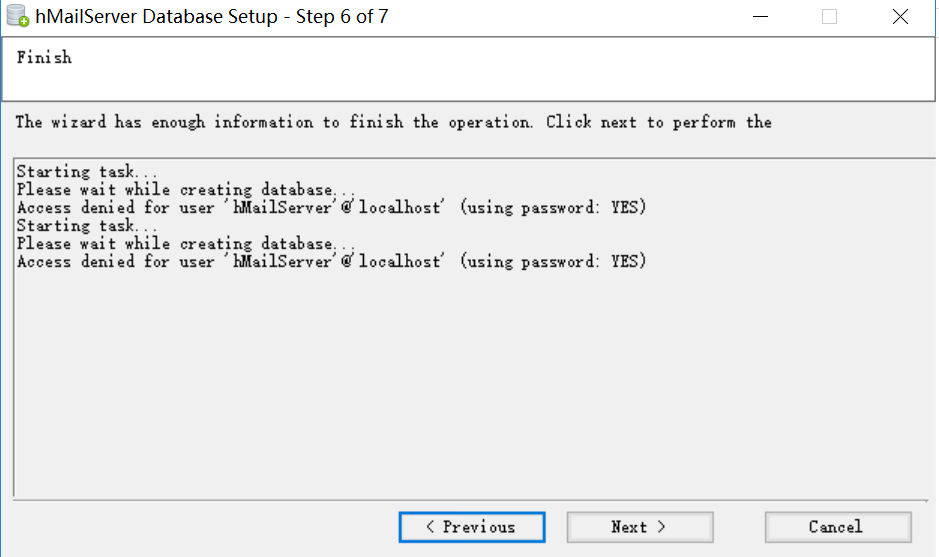939x557 pixels.
Task: Select the first 'Please wait while creating database' line
Action: coord(186,190)
